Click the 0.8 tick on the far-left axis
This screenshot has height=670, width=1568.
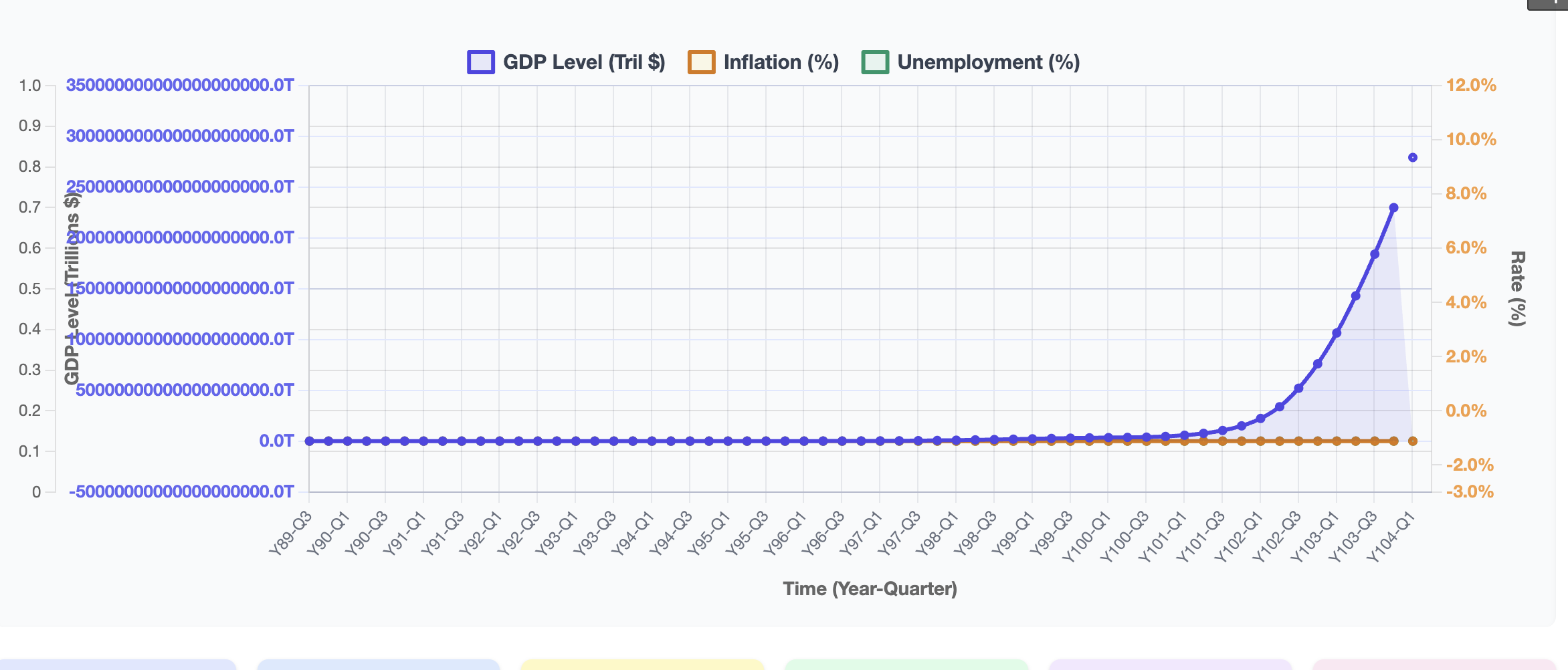click(30, 166)
